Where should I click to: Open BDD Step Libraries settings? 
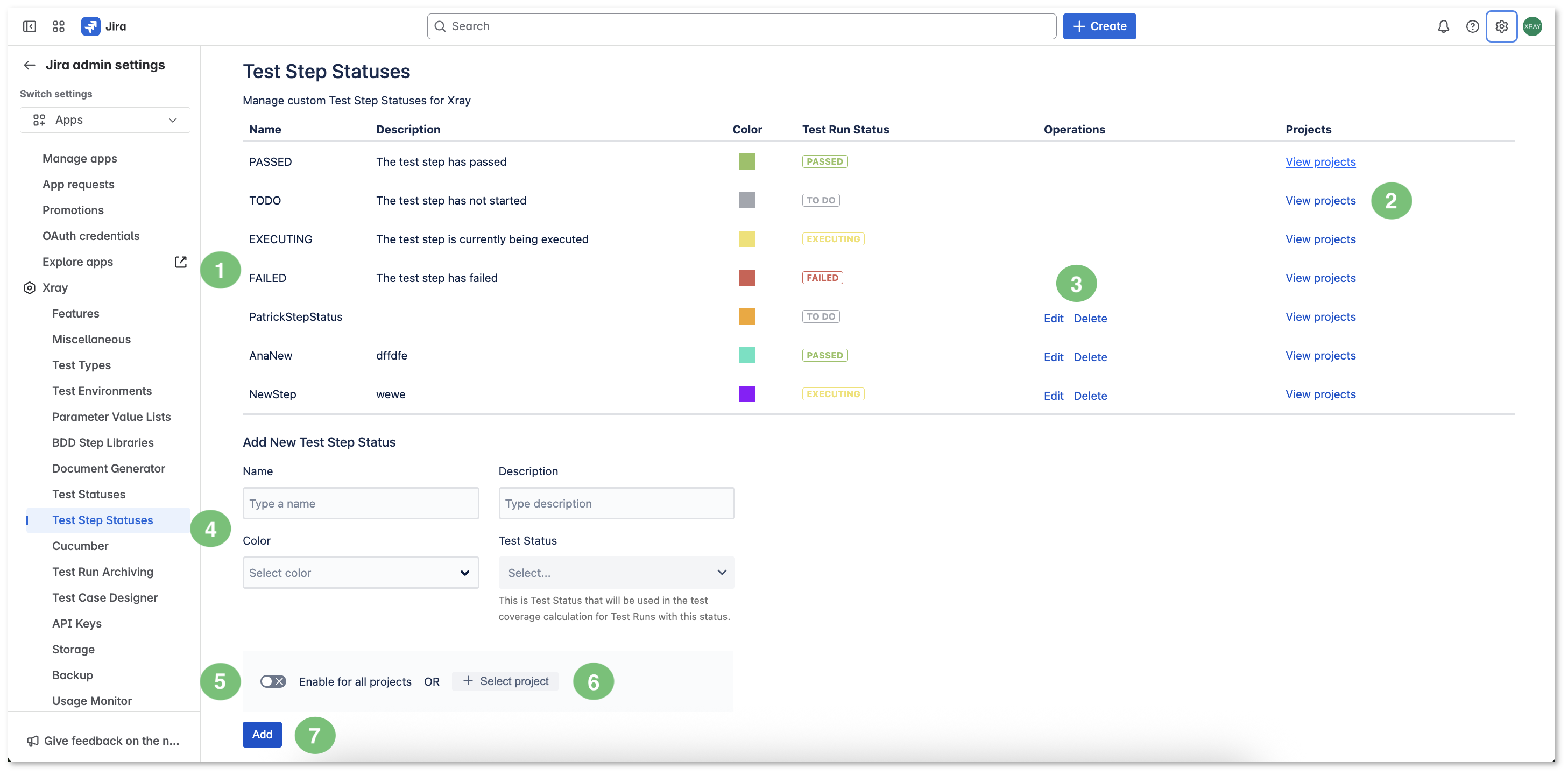(103, 442)
